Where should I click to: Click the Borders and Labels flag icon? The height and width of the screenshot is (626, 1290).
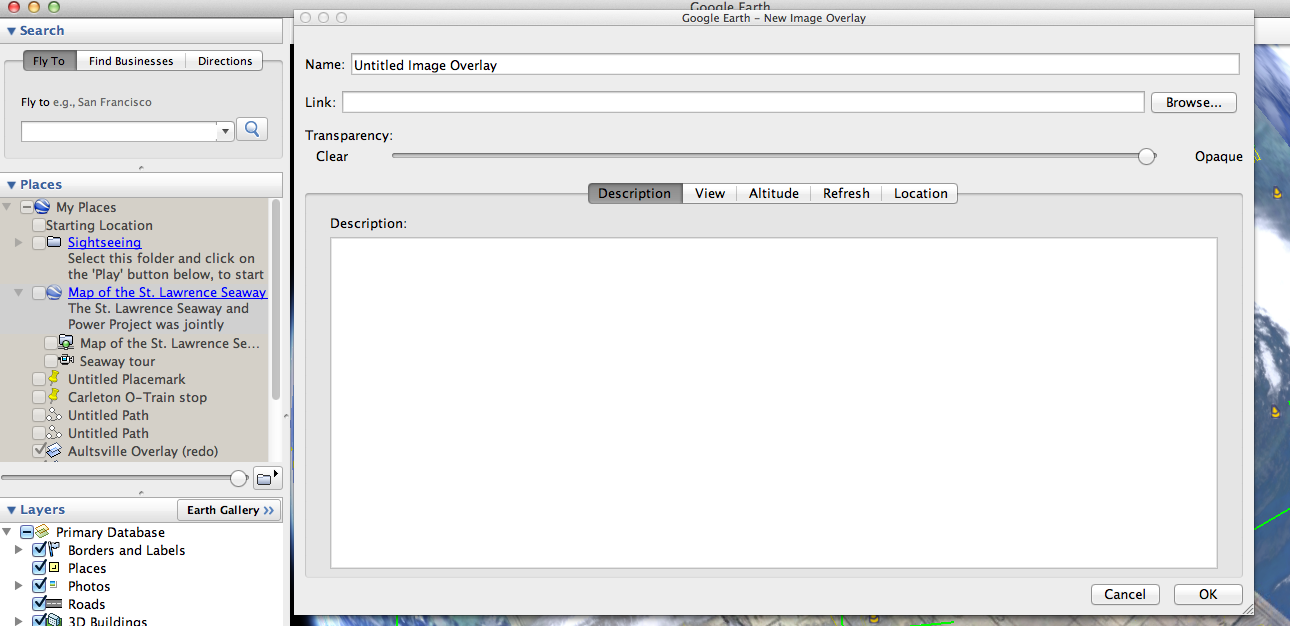[x=55, y=550]
